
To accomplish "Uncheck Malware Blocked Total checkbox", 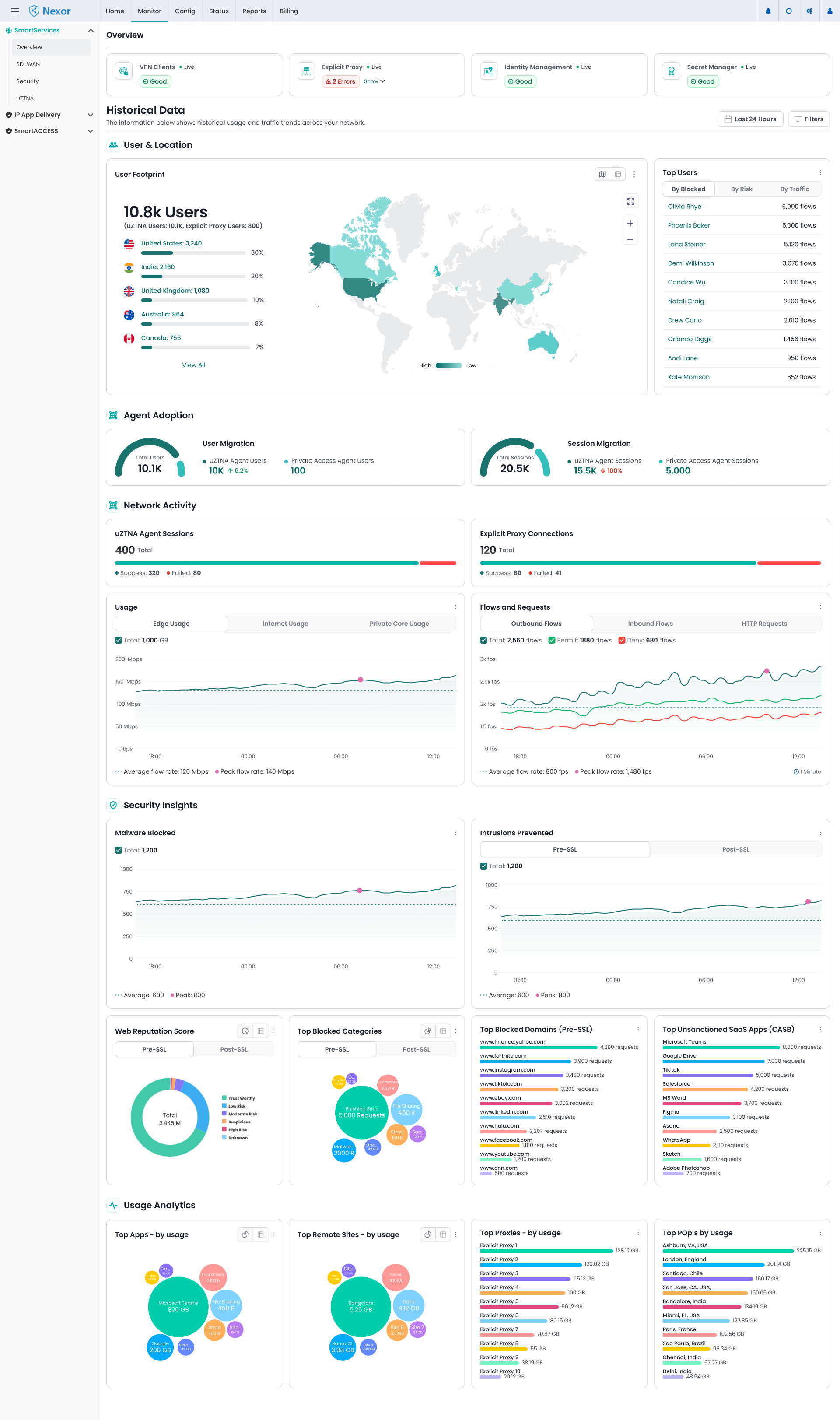I will 118,850.
